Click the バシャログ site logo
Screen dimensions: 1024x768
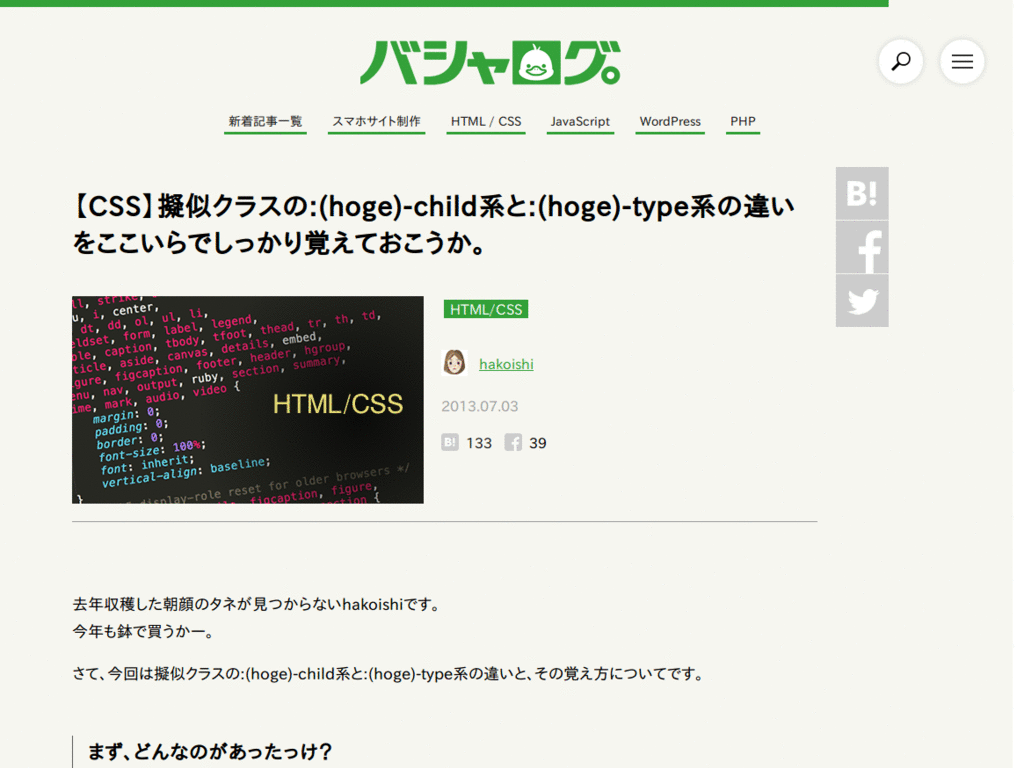[x=490, y=63]
